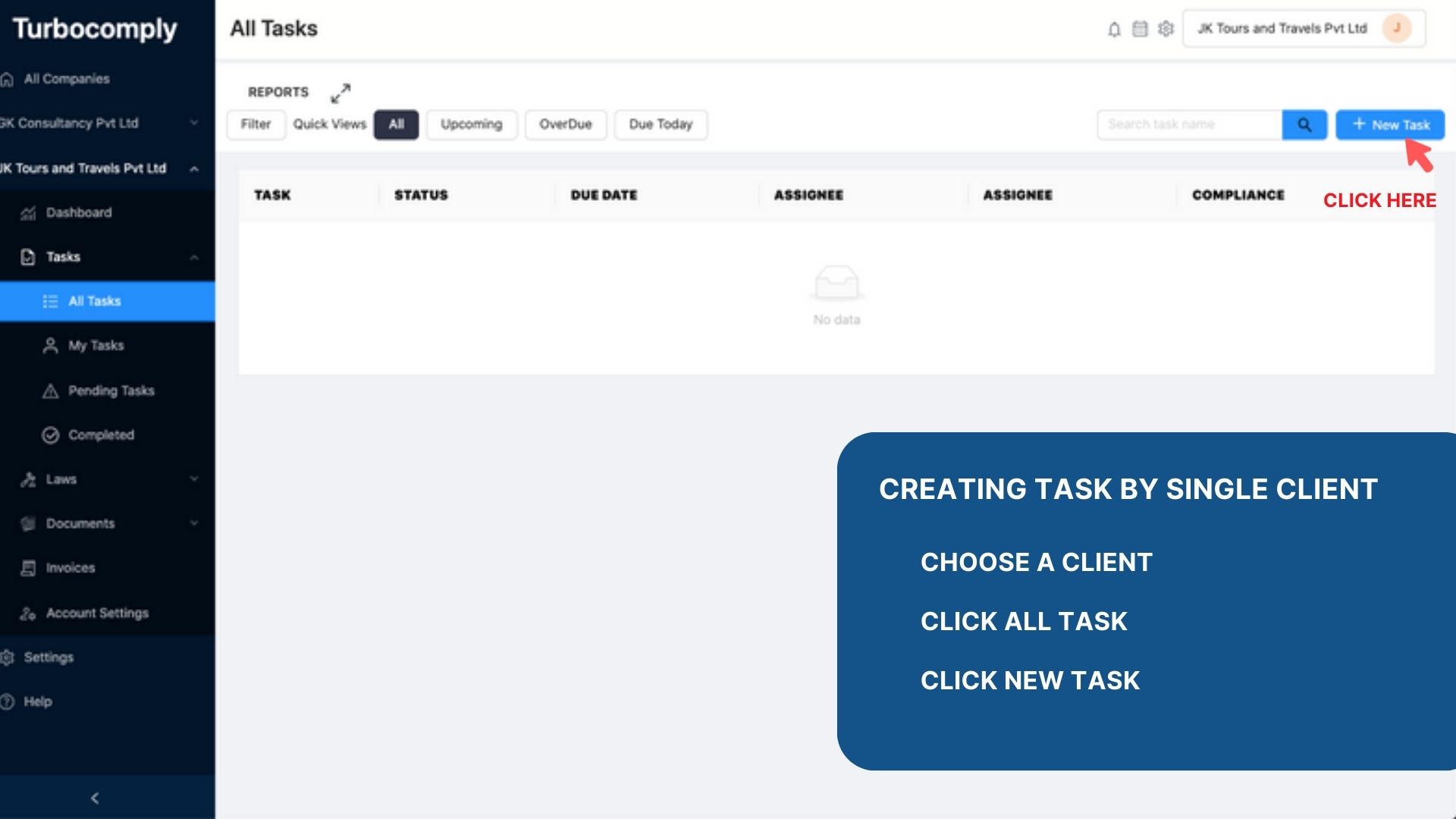
Task: Select the Upcoming quick view
Action: [471, 124]
